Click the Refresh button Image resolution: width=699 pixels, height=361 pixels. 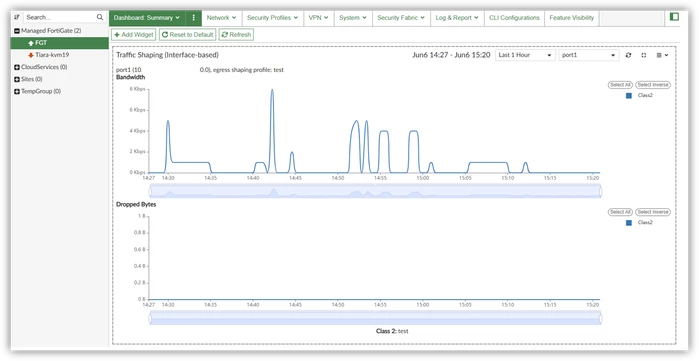[x=236, y=35]
